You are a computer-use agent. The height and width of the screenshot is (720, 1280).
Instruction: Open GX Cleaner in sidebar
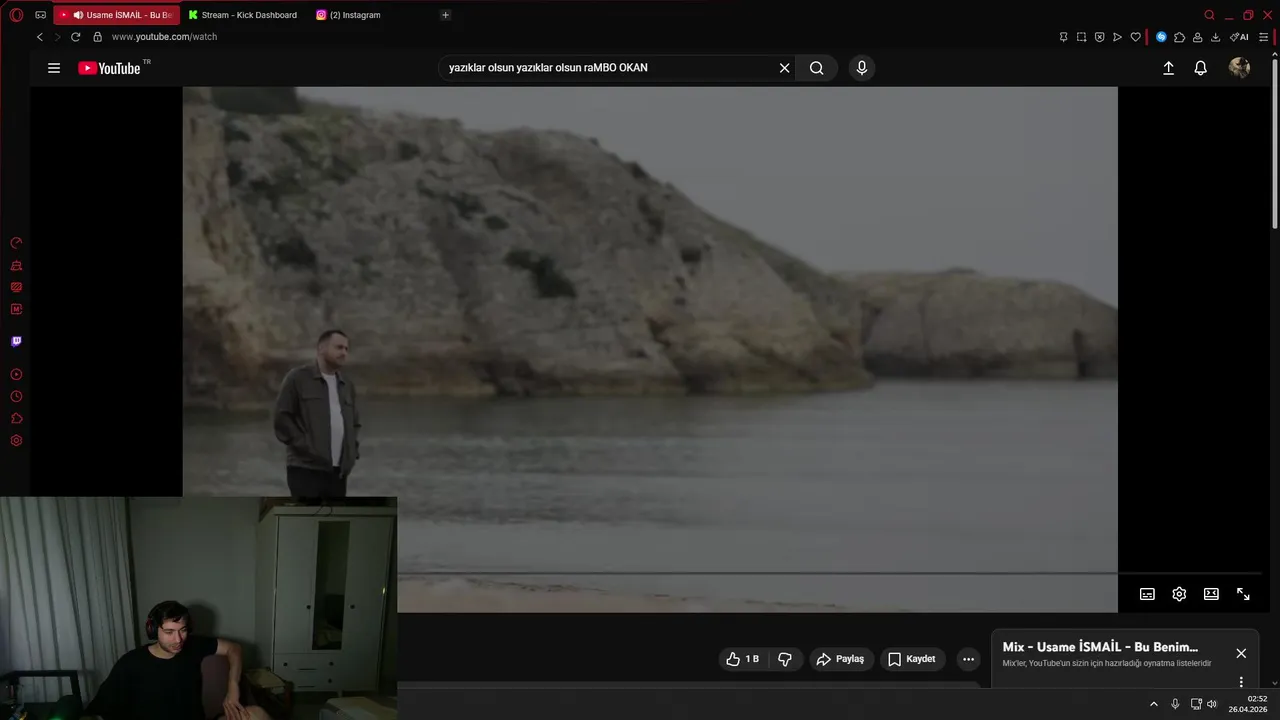pyautogui.click(x=16, y=265)
